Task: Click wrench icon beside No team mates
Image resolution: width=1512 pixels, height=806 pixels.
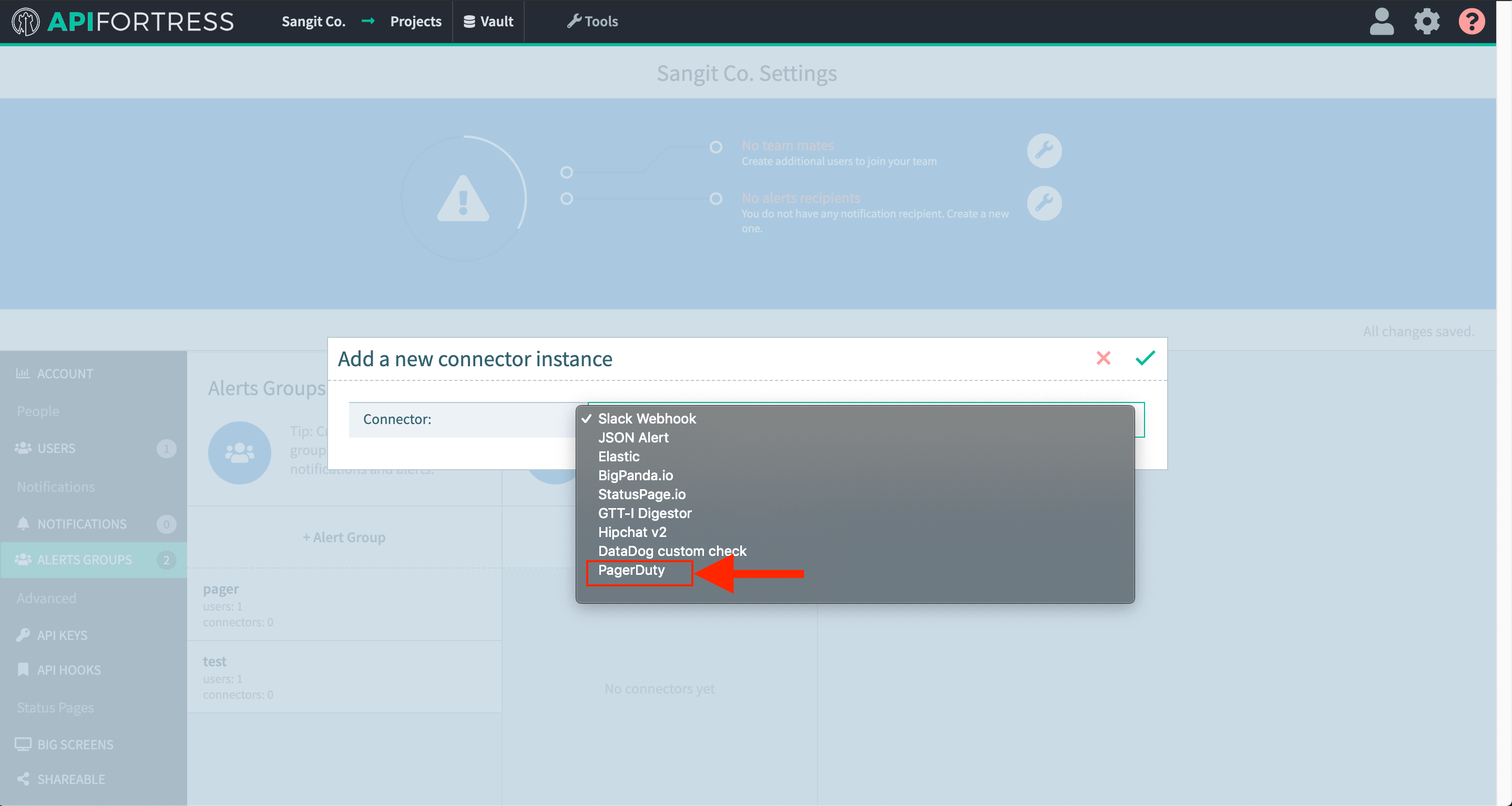Action: point(1044,151)
